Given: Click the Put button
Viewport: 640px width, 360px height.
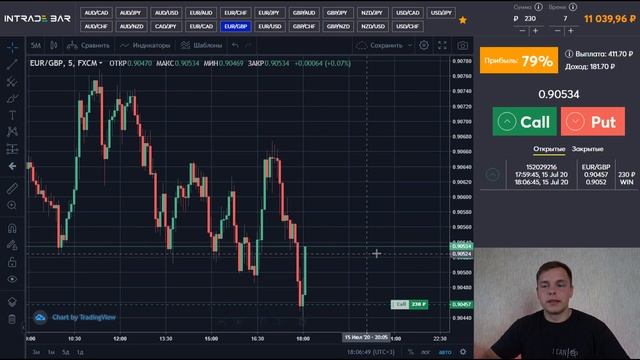Looking at the screenshot, I should point(593,122).
